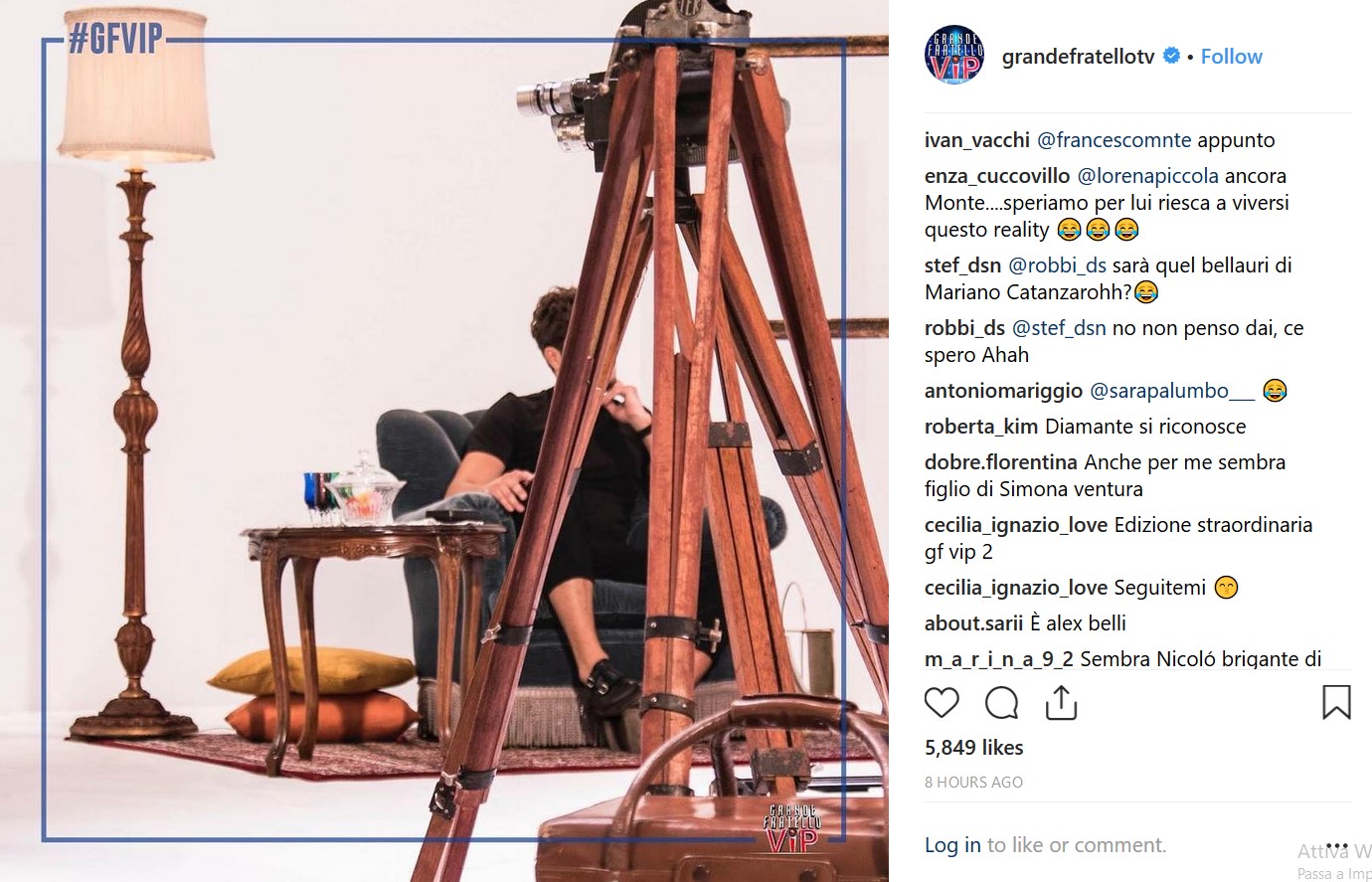The image size is (1372, 882).
Task: Open the @lorenapiccola mention
Action: pyautogui.click(x=1147, y=176)
